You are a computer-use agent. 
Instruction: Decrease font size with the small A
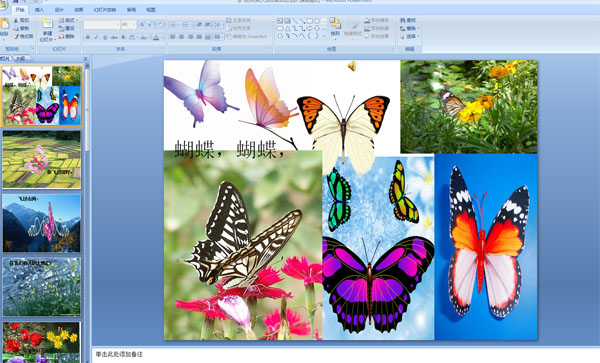click(150, 25)
